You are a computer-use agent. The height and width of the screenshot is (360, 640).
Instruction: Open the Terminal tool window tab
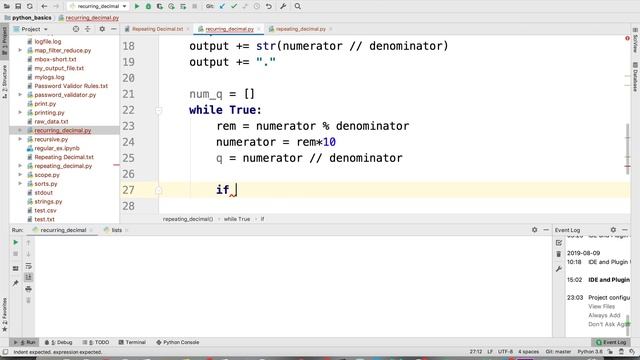tap(132, 342)
